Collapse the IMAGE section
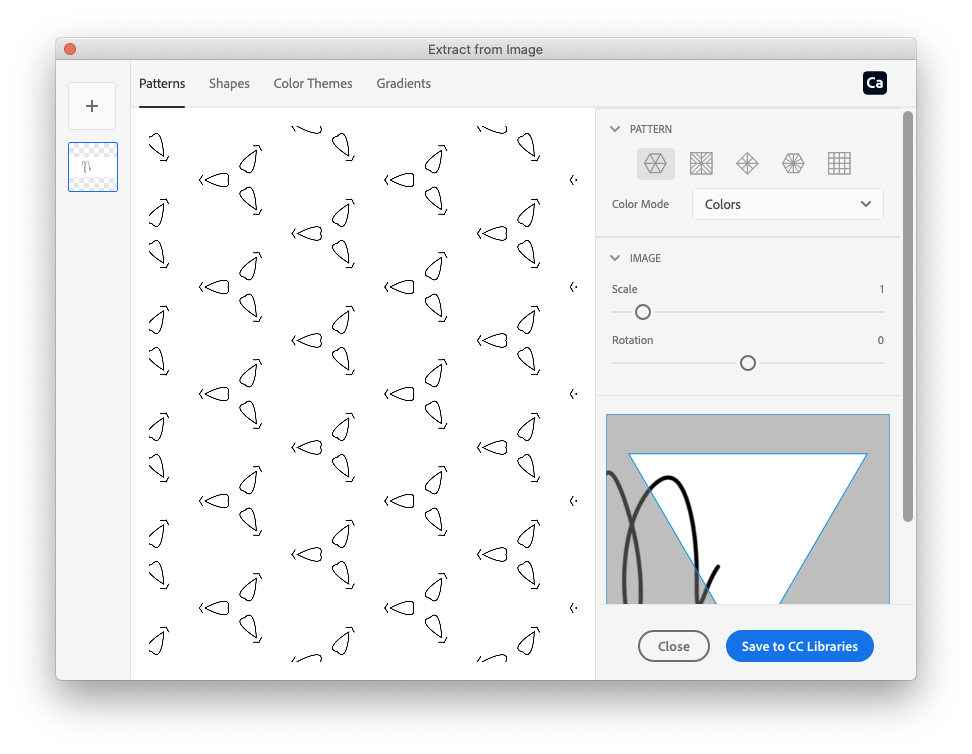The image size is (972, 754). (x=614, y=258)
